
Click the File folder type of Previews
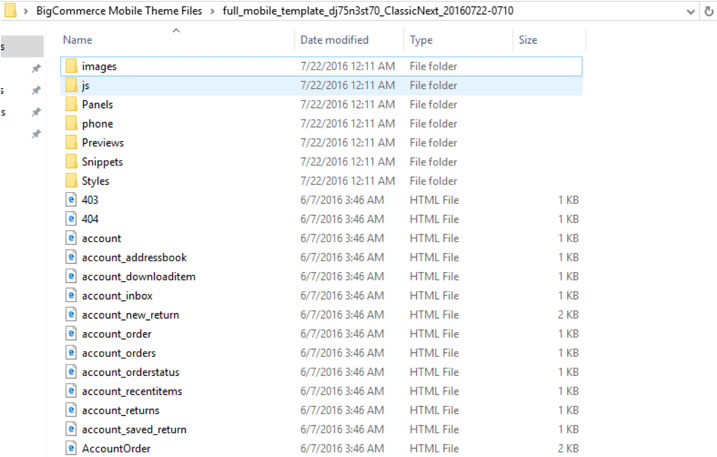click(433, 143)
